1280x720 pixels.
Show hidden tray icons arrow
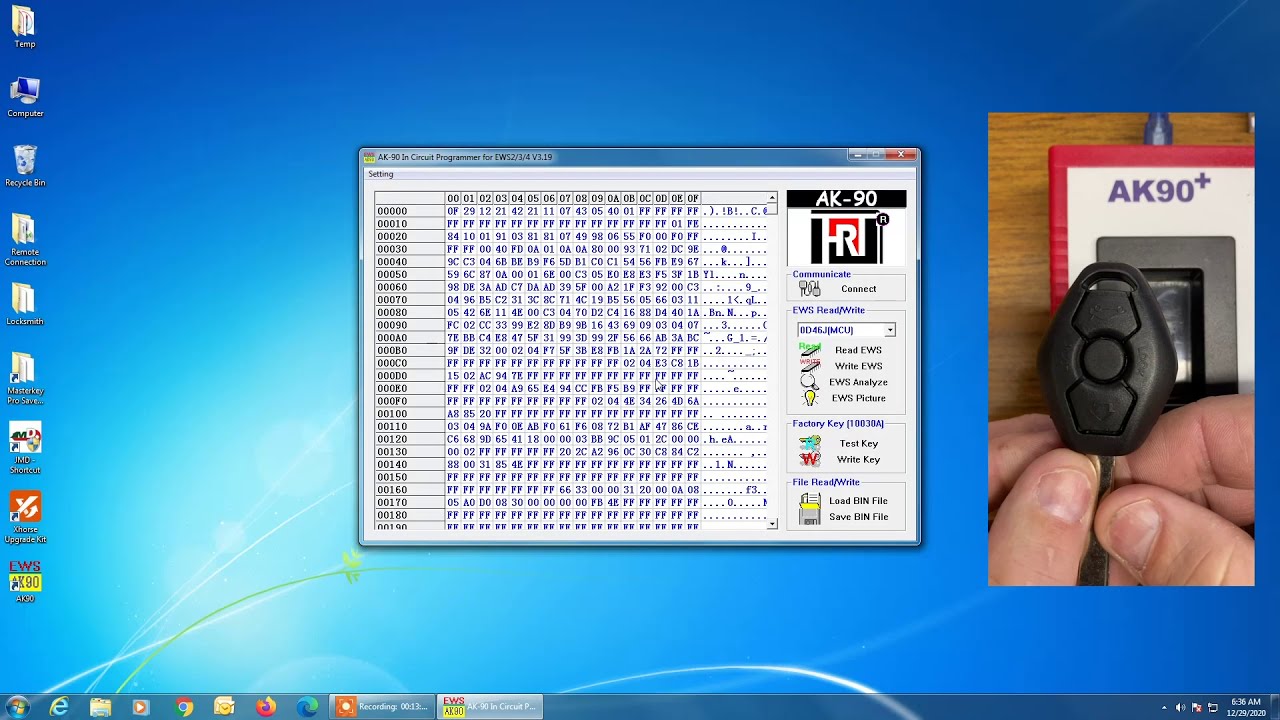[1164, 708]
